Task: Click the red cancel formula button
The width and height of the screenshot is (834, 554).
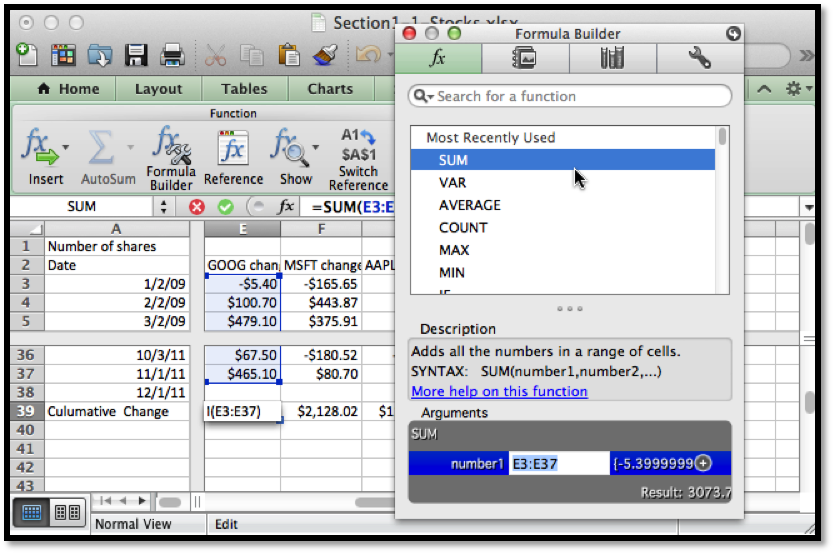Action: 197,207
